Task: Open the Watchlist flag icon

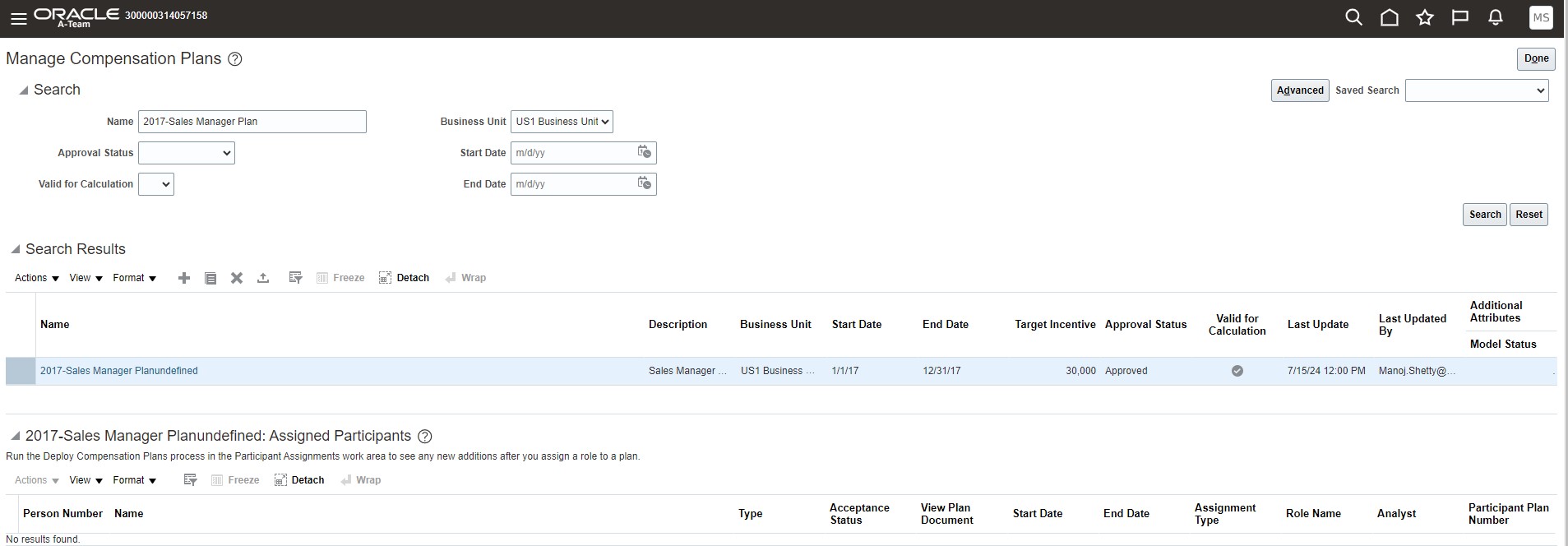Action: point(1460,17)
